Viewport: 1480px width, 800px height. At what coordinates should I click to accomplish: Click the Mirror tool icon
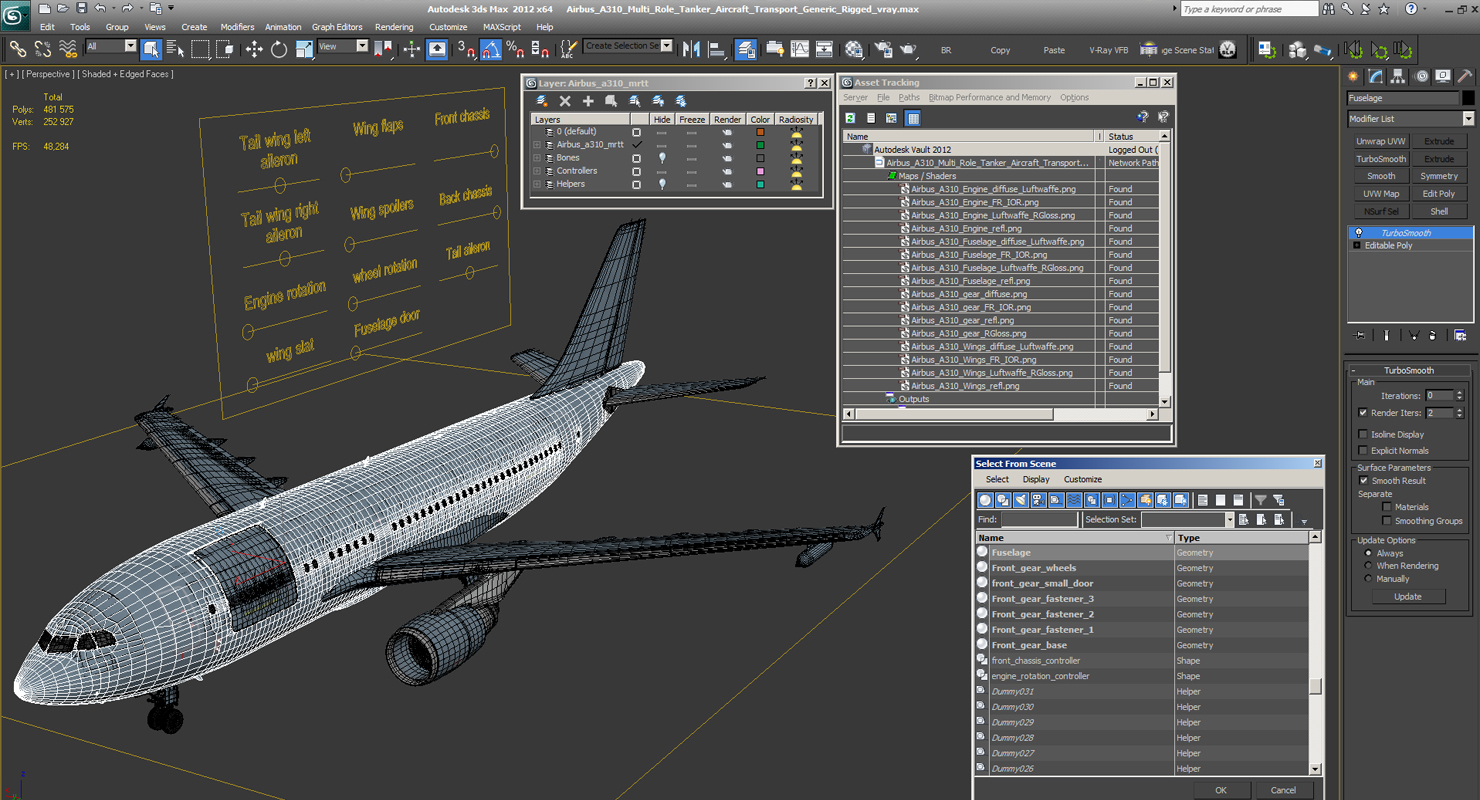click(692, 48)
